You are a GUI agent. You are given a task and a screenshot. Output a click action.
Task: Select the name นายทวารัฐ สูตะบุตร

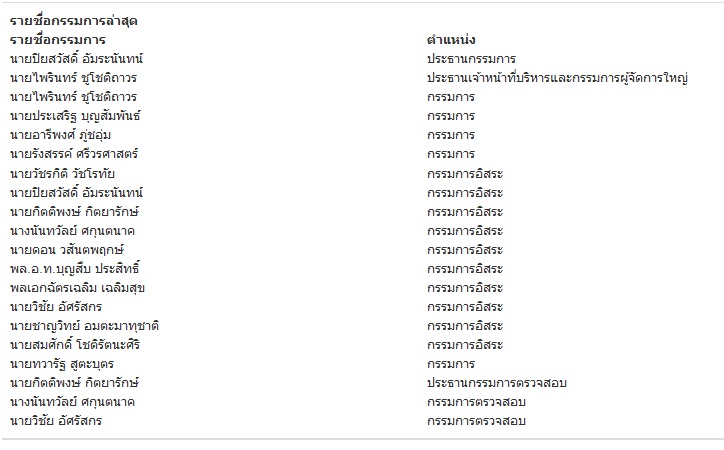click(62, 364)
